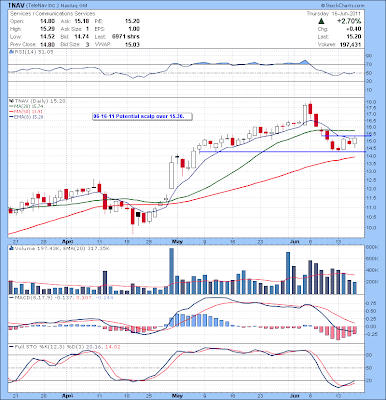Viewport: 386px width, 400px height.
Task: Click the Volume panel legend icon
Action: pos(11,248)
